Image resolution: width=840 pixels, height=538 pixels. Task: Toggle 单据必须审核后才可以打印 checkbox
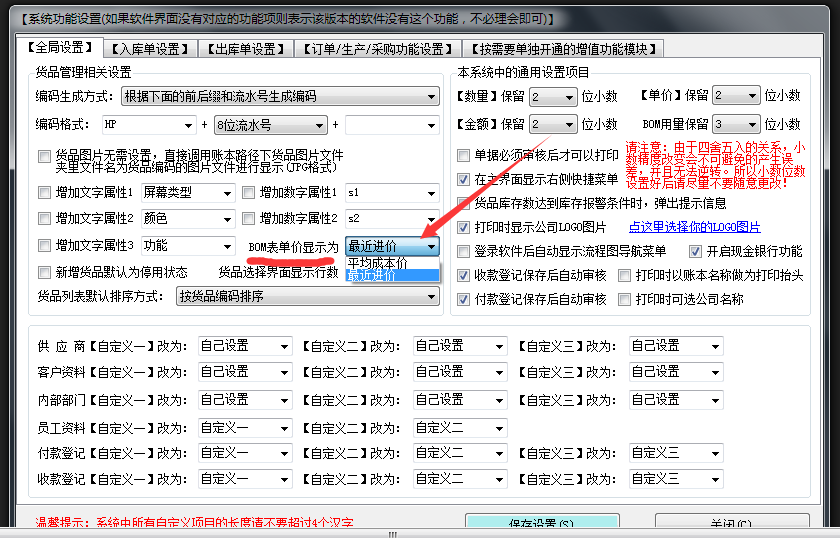tap(464, 156)
